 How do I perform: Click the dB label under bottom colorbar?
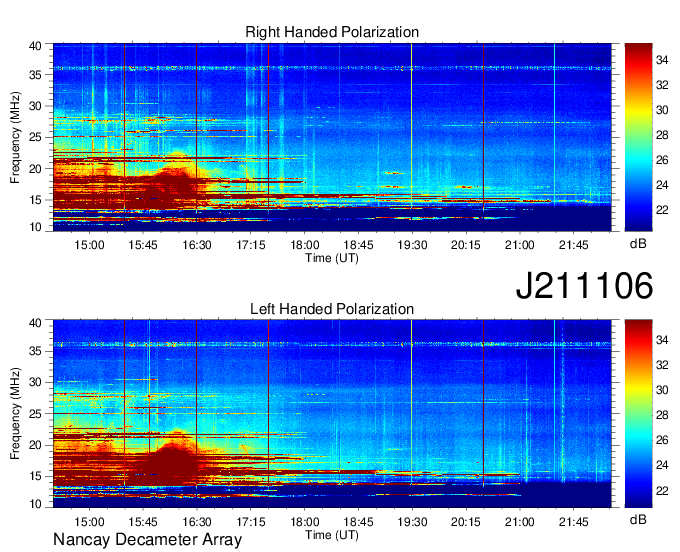click(x=638, y=519)
